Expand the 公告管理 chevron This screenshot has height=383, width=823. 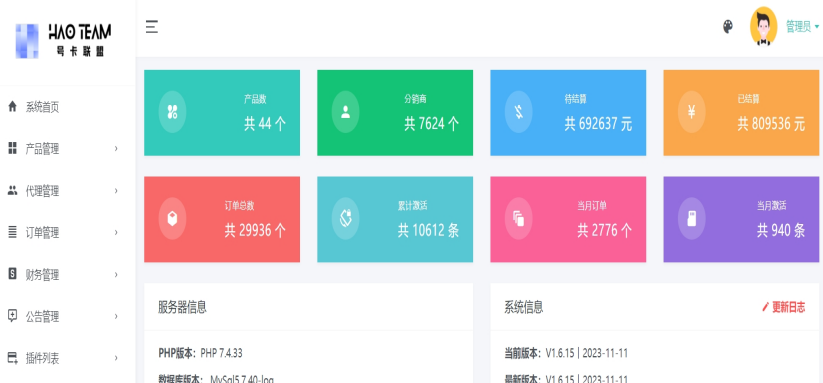(x=116, y=316)
